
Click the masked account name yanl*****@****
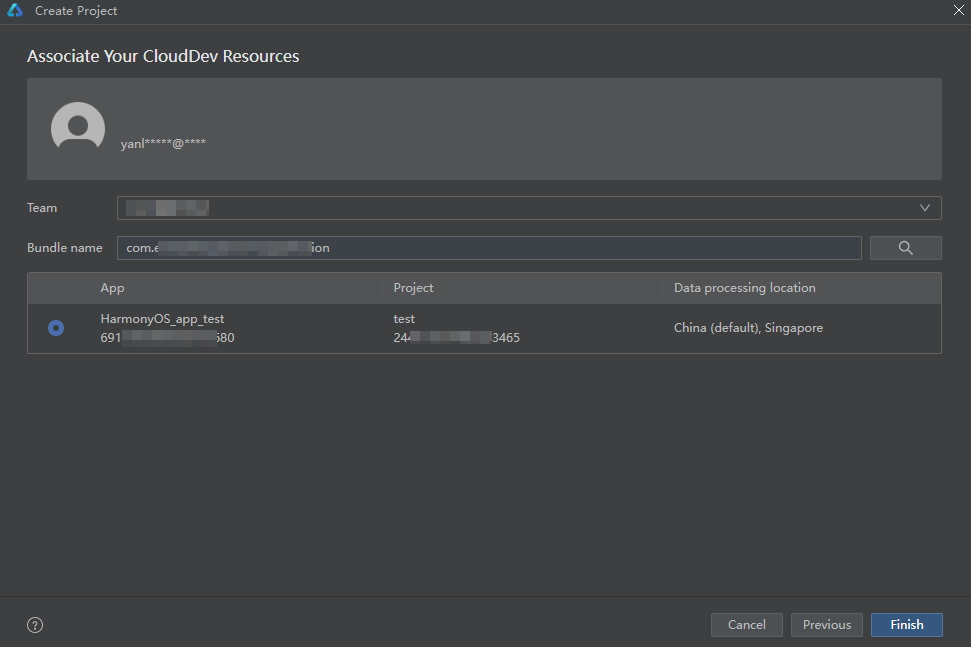click(x=163, y=144)
